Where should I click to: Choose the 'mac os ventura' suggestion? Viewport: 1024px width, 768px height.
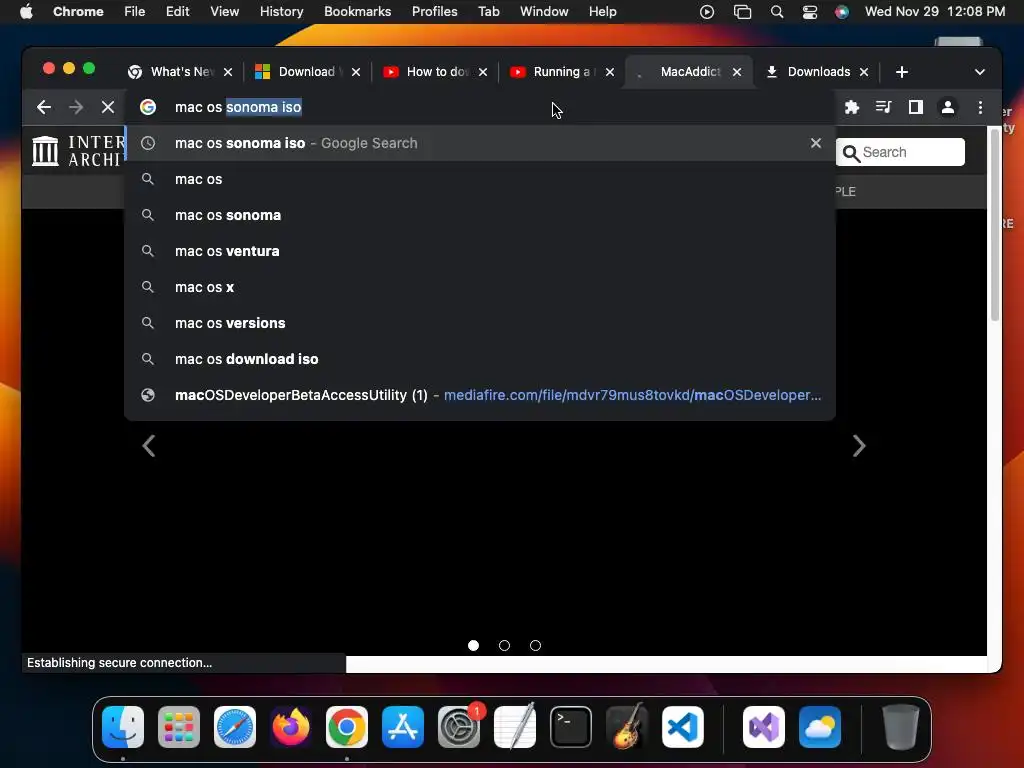coord(480,251)
